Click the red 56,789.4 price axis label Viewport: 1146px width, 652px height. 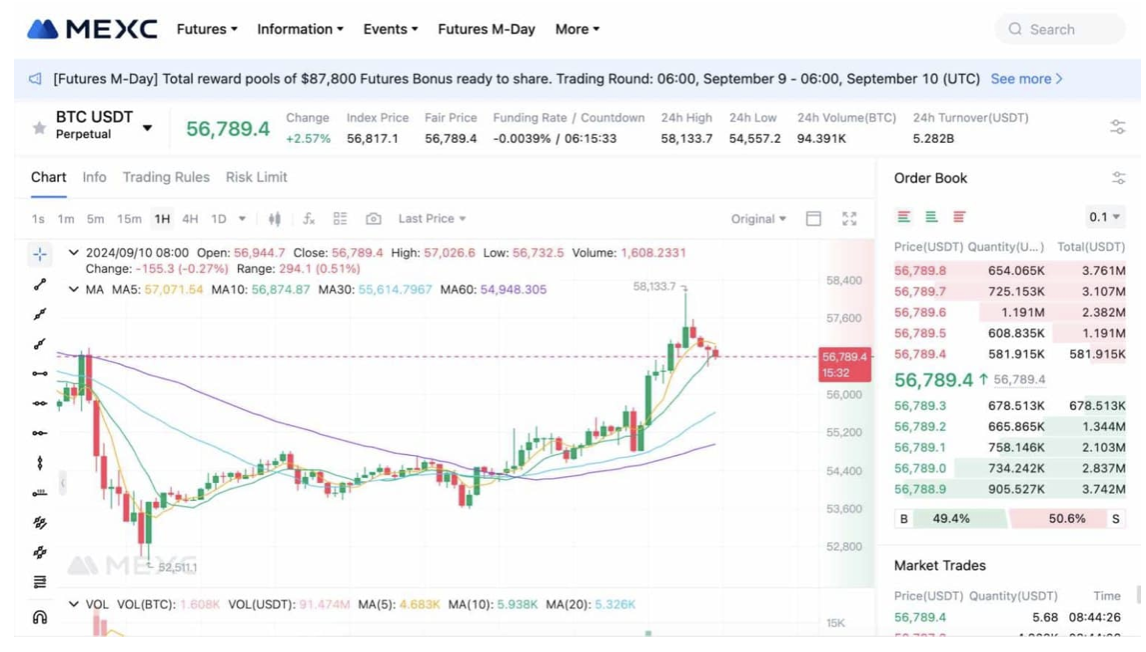coord(845,365)
